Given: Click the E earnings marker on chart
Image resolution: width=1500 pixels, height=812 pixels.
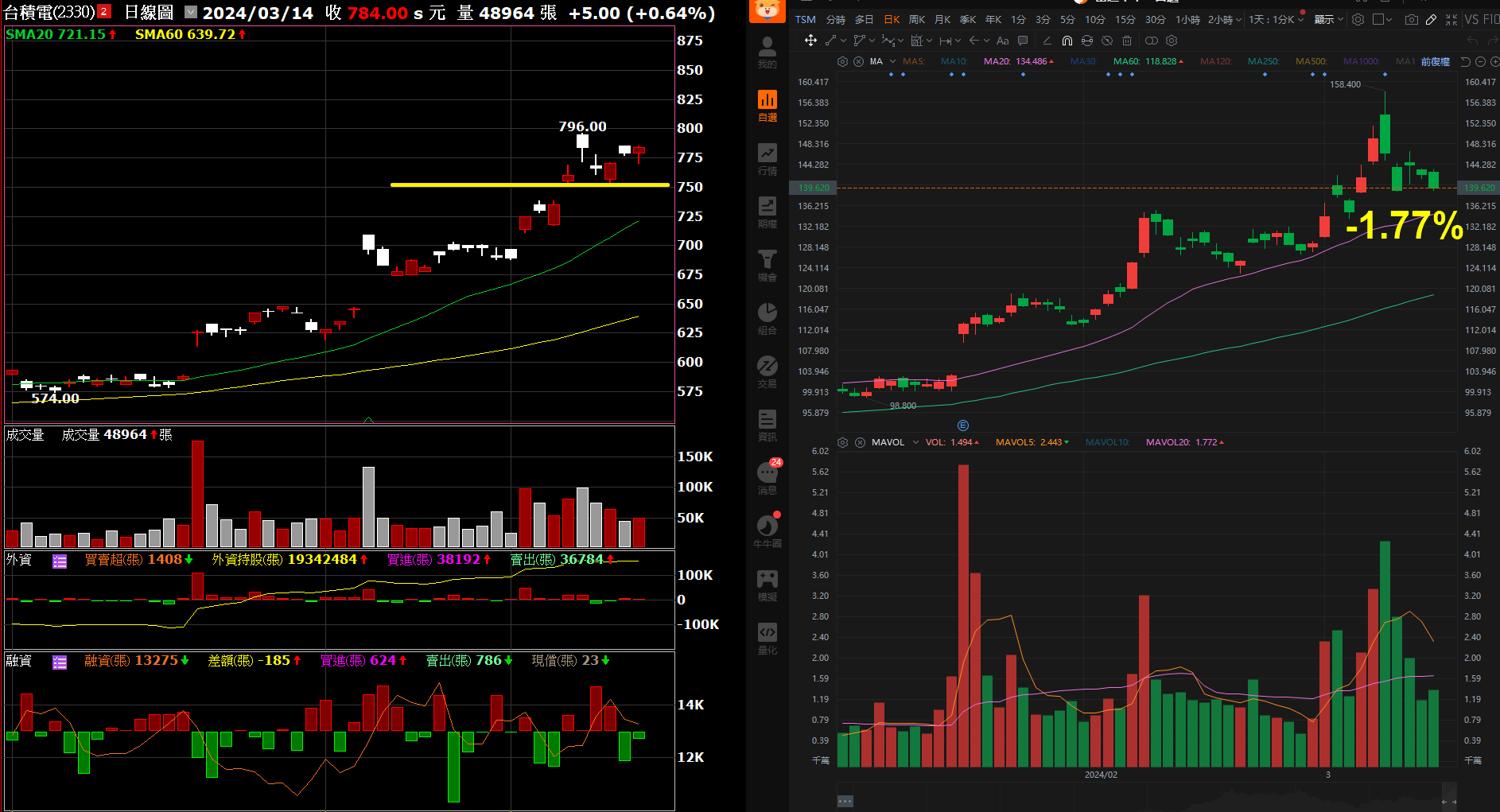Looking at the screenshot, I should tap(963, 425).
